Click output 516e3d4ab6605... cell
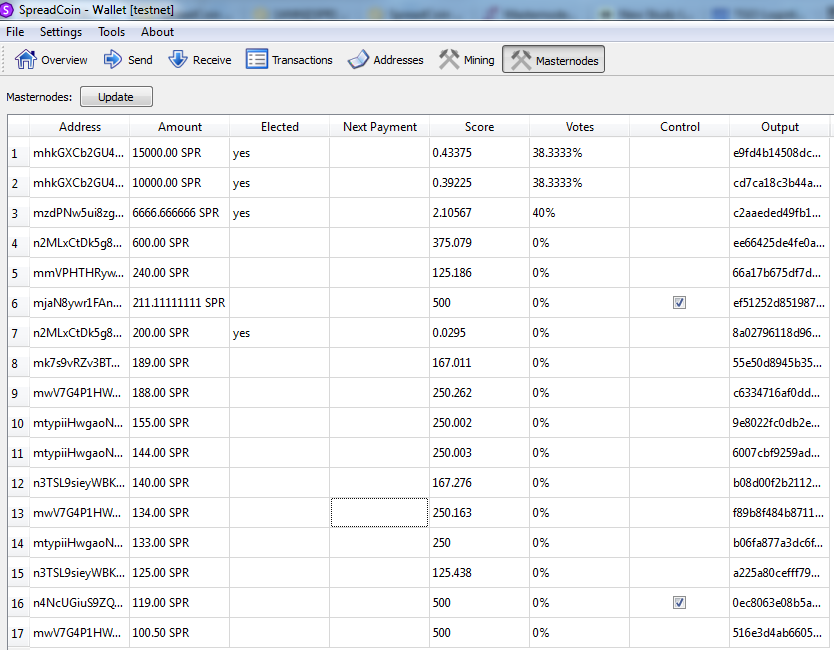834x650 pixels. [x=780, y=633]
